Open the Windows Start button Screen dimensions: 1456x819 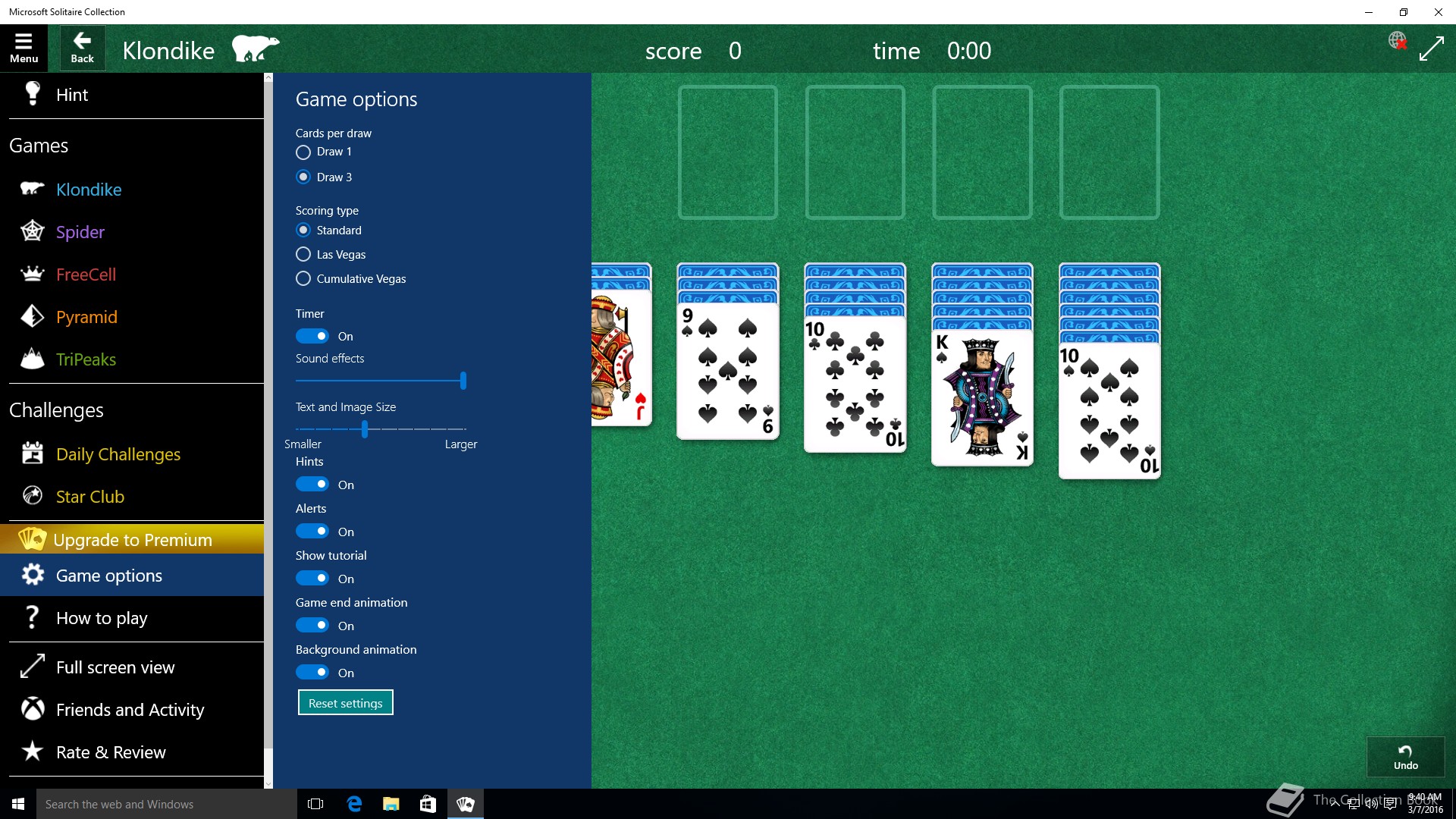coord(18,804)
